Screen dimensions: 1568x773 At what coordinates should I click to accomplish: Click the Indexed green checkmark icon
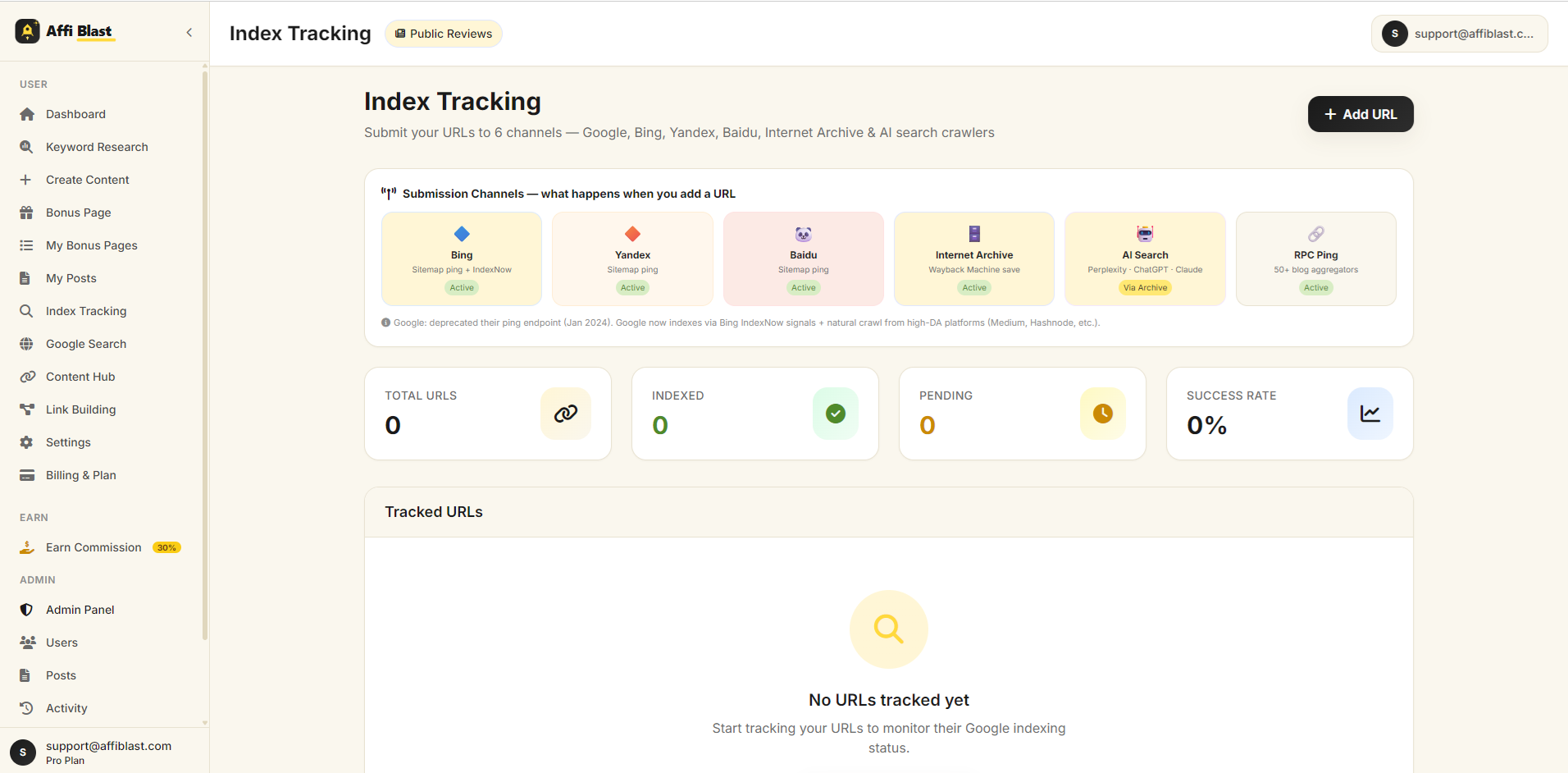836,414
